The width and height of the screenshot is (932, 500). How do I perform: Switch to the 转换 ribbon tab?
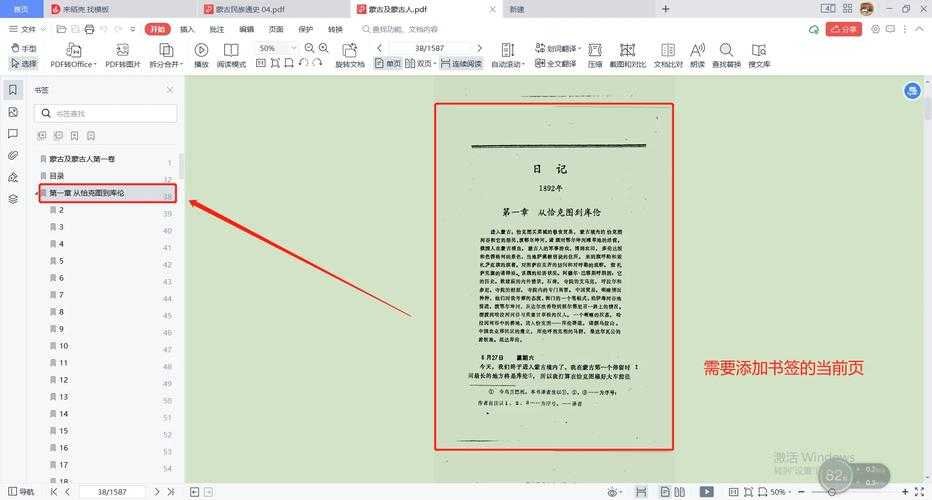pyautogui.click(x=335, y=29)
